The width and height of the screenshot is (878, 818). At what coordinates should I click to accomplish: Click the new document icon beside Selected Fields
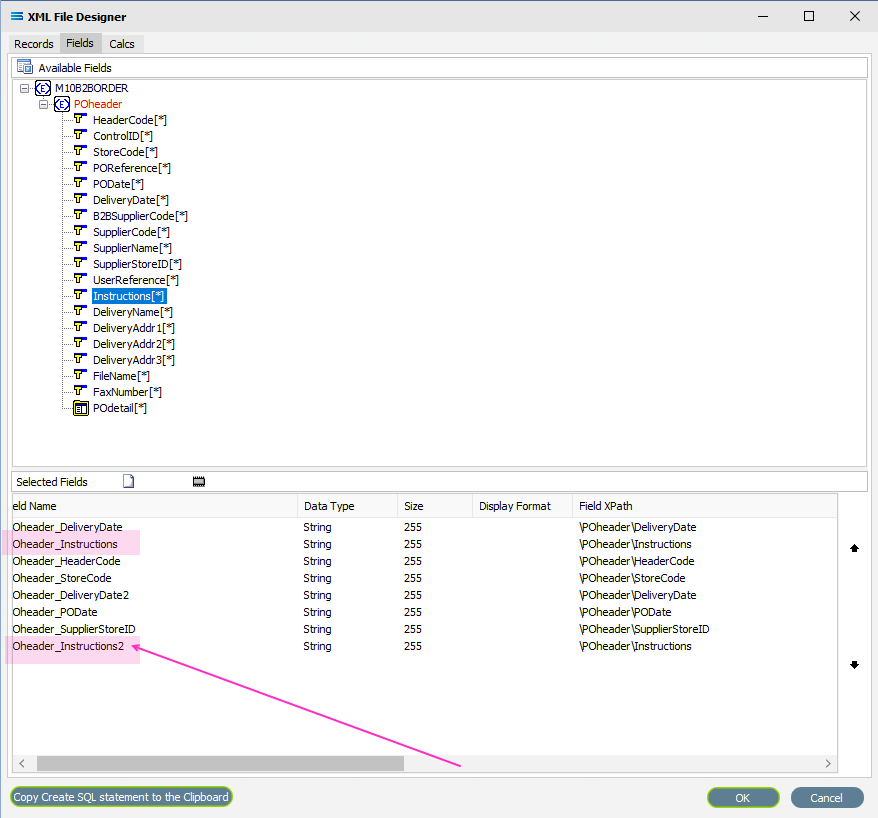(129, 481)
